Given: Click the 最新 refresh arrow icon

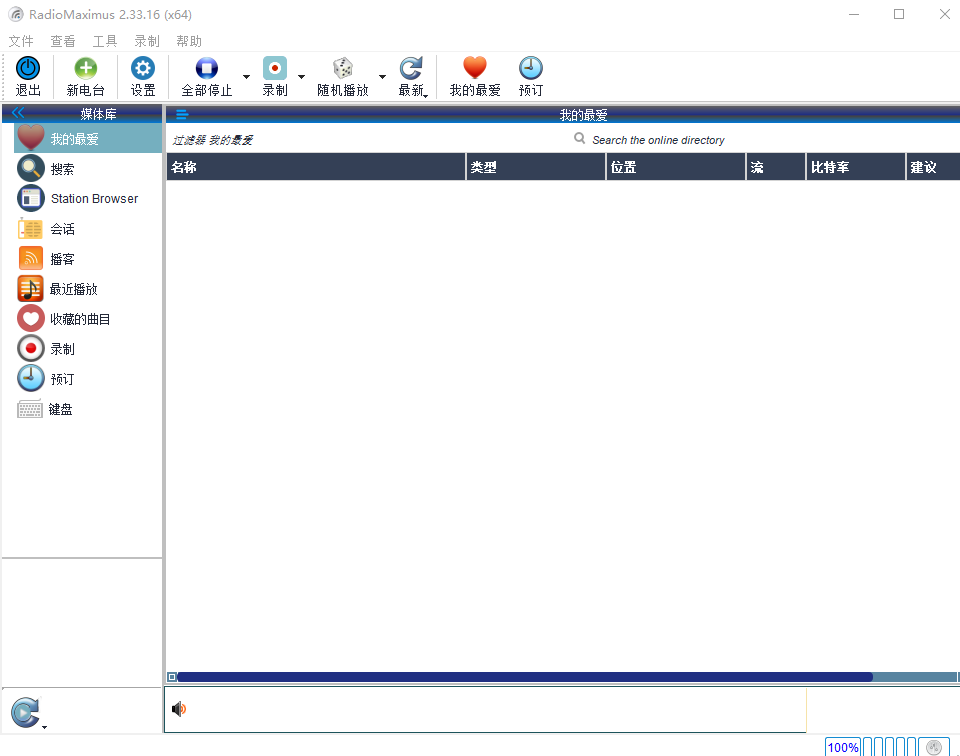Looking at the screenshot, I should point(411,69).
